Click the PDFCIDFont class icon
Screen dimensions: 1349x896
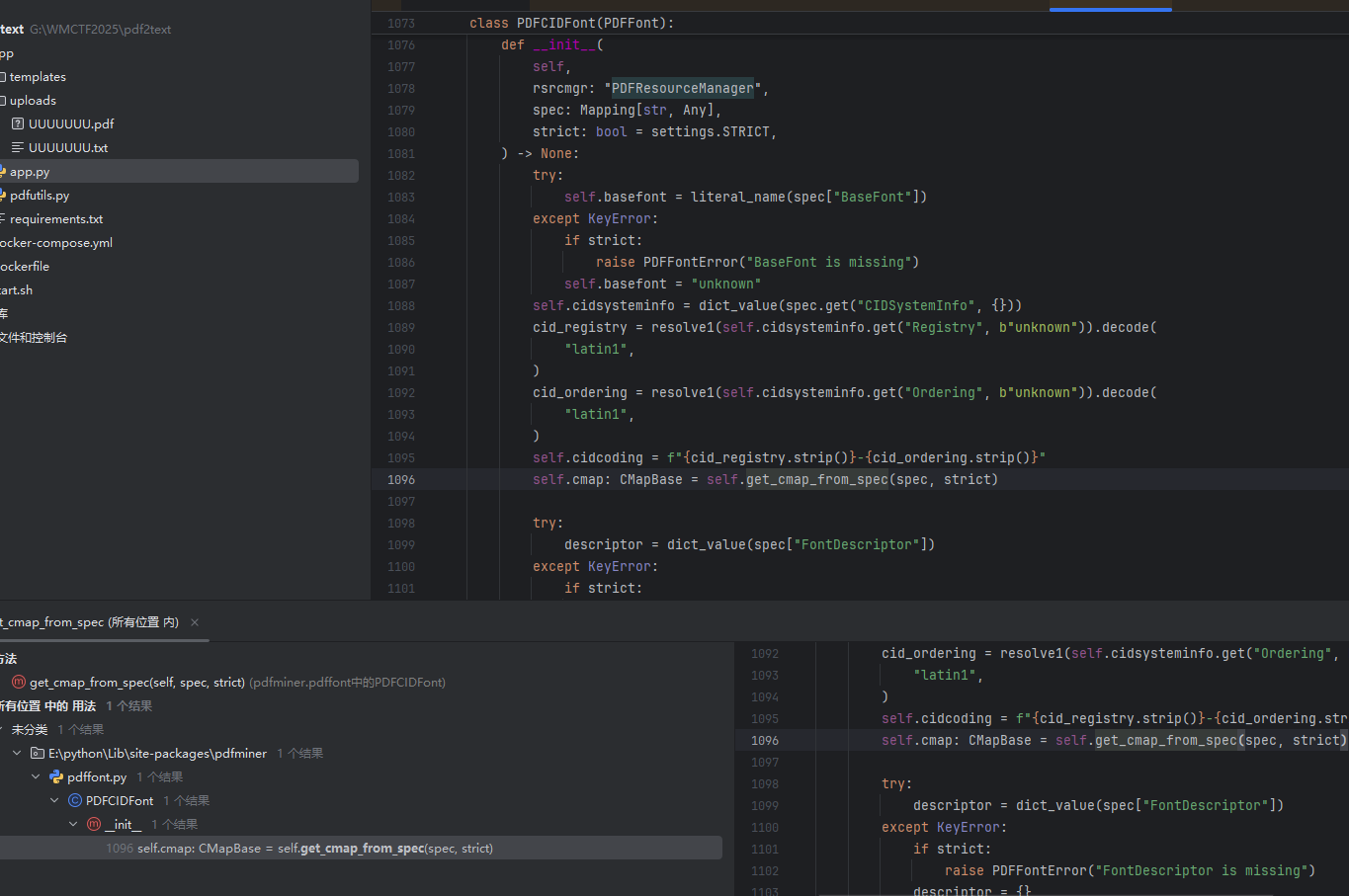tap(75, 800)
